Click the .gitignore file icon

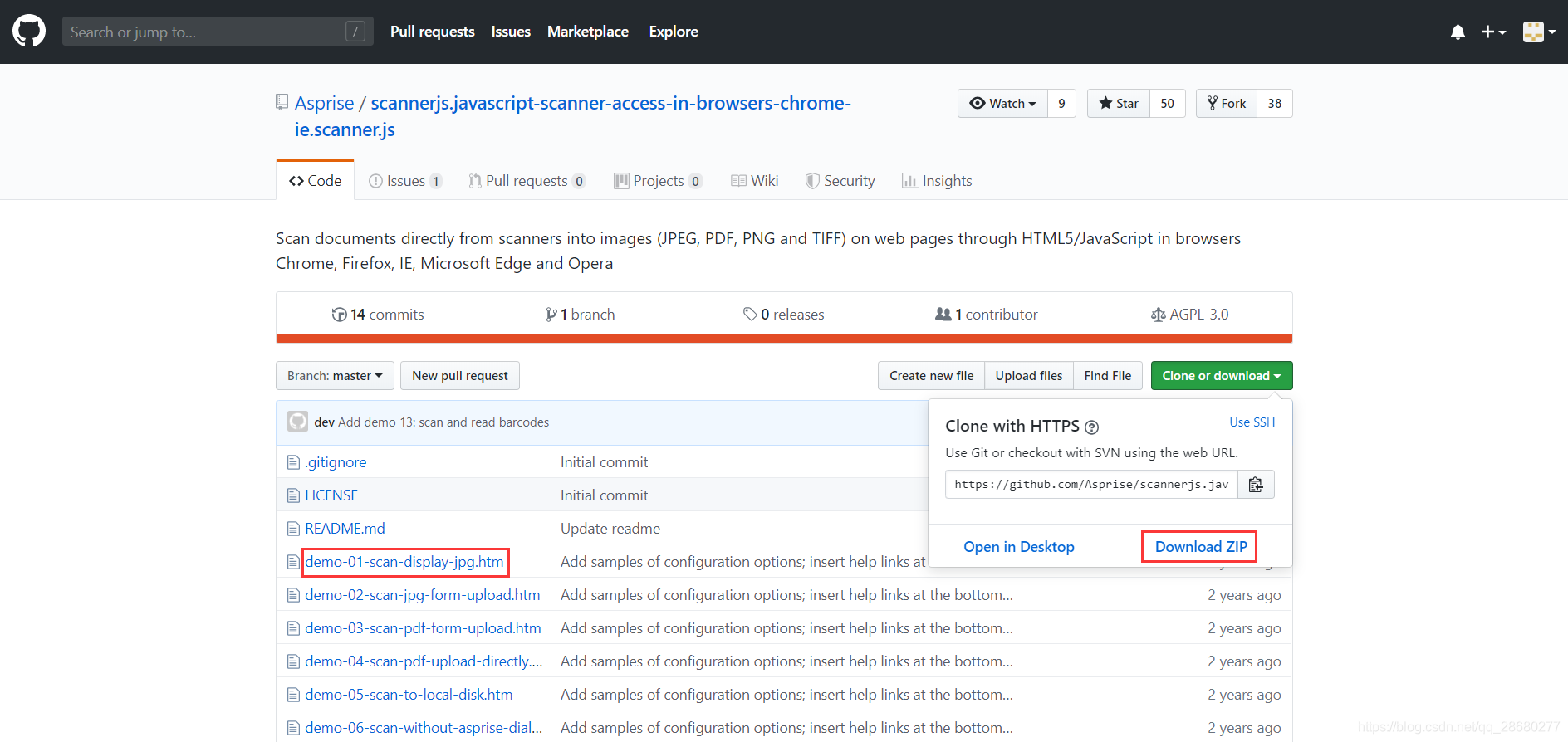click(293, 462)
